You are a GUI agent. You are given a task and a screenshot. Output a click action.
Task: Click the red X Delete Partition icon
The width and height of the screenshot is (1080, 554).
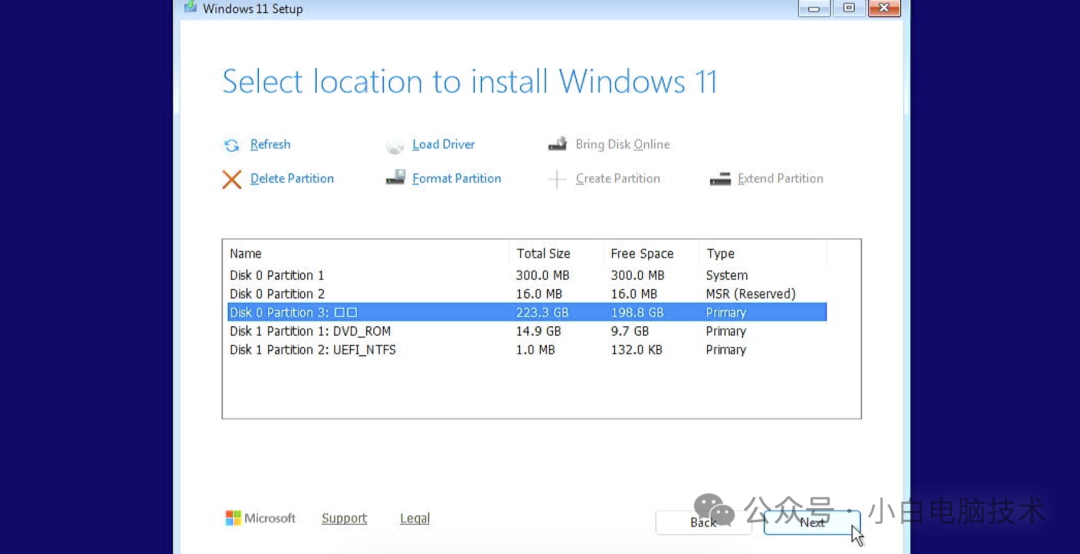[231, 179]
